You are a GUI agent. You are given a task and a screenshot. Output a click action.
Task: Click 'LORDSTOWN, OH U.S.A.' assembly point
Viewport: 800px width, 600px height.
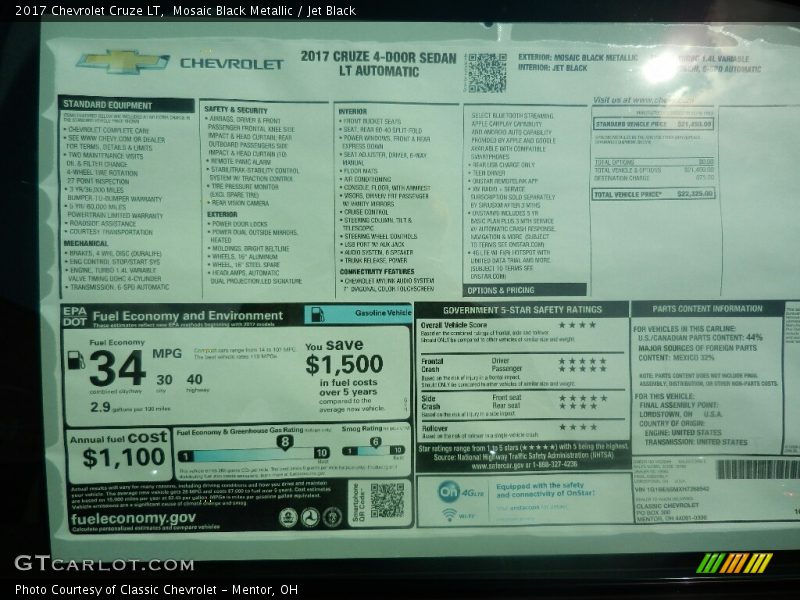pyautogui.click(x=681, y=414)
